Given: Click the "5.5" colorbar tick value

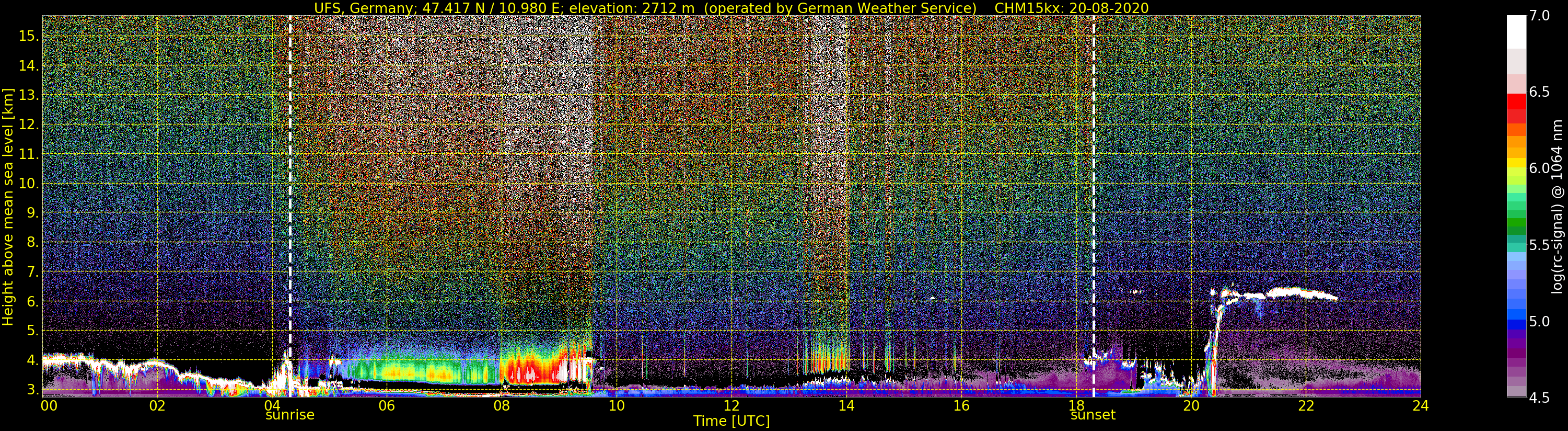Looking at the screenshot, I should coord(1540,245).
